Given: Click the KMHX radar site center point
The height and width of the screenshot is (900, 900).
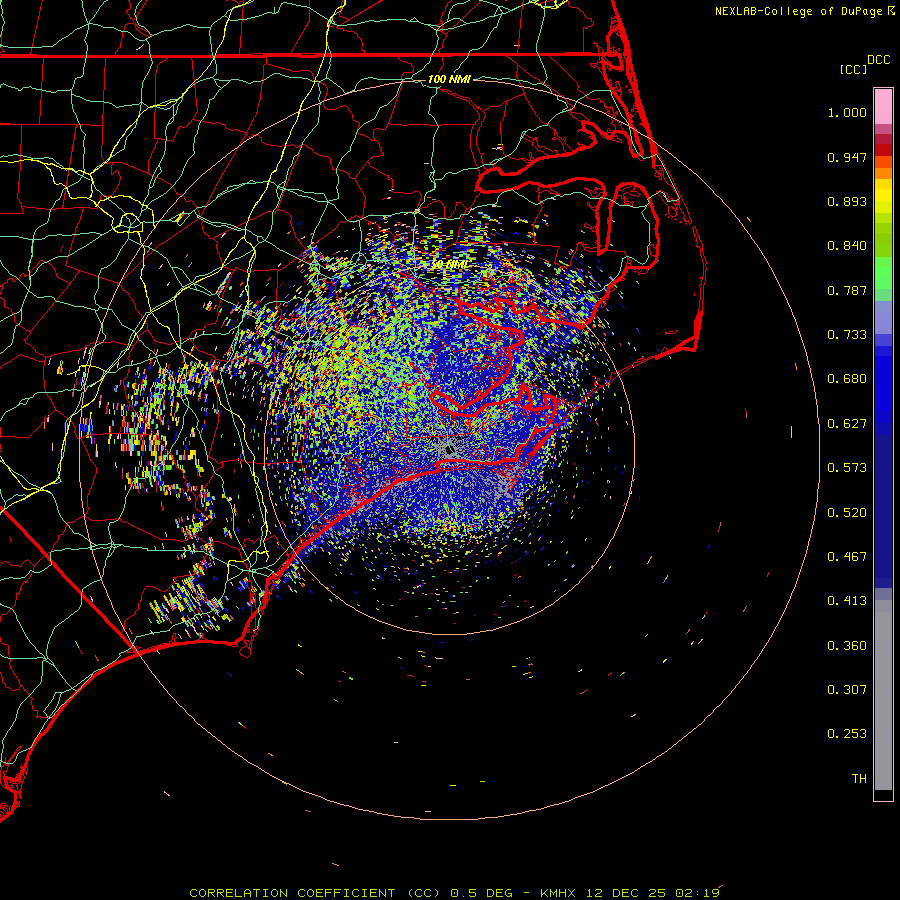Looking at the screenshot, I should (449, 449).
